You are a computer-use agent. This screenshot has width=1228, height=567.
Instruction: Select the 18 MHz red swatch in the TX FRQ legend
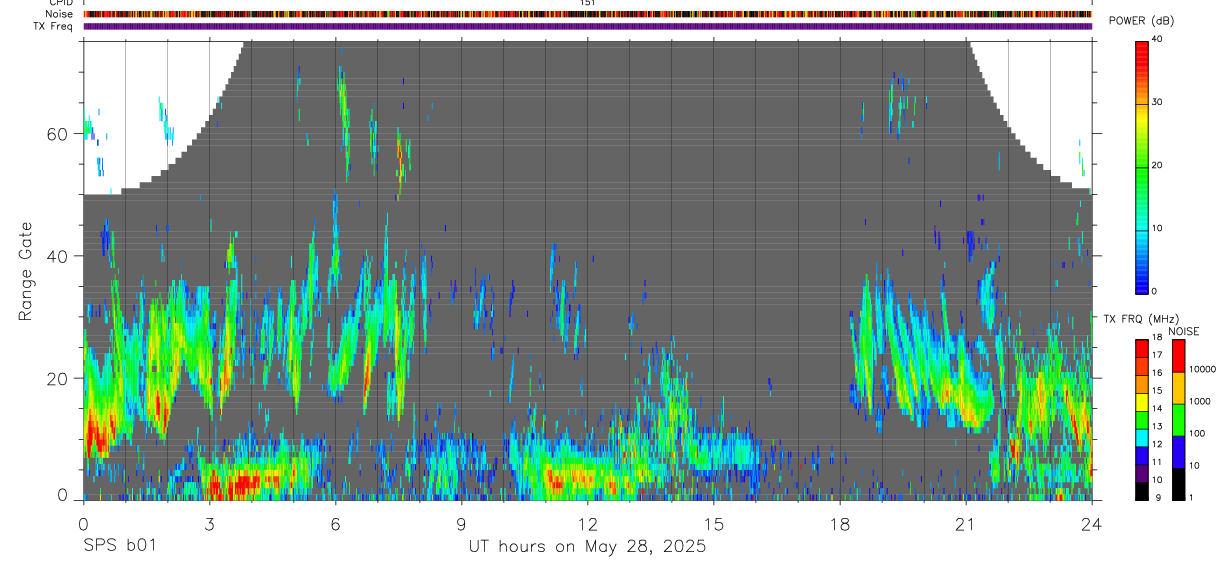pyautogui.click(x=1142, y=349)
